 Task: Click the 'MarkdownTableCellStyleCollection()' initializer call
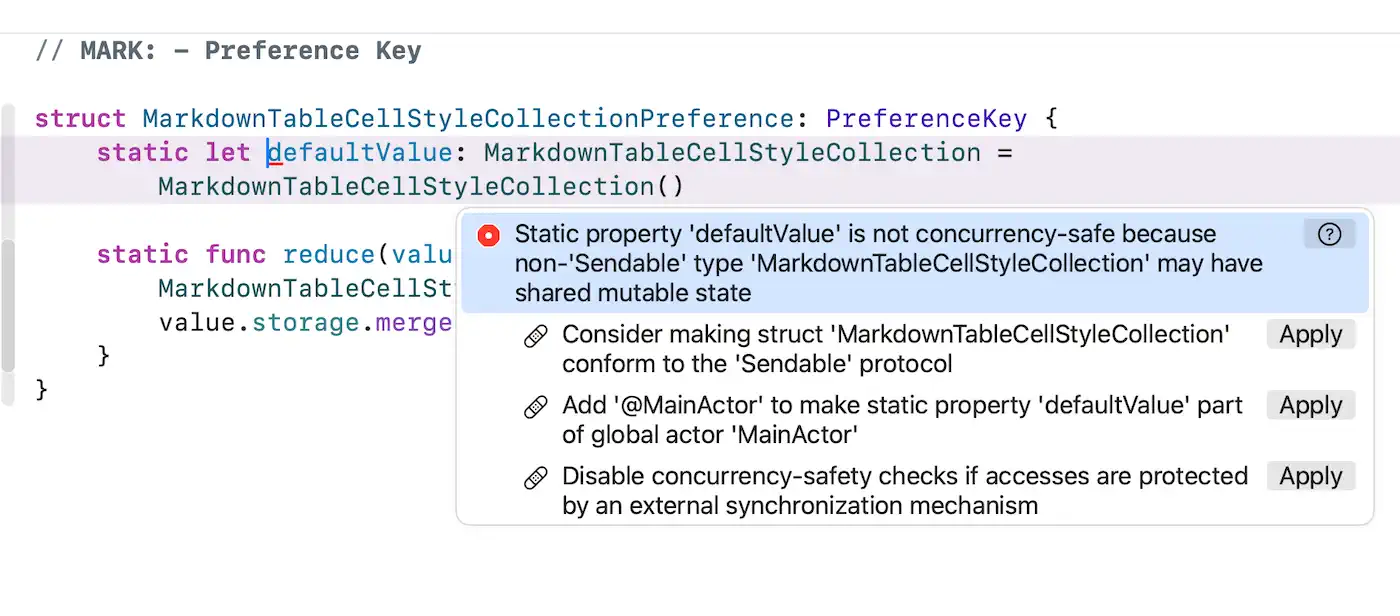tap(418, 186)
